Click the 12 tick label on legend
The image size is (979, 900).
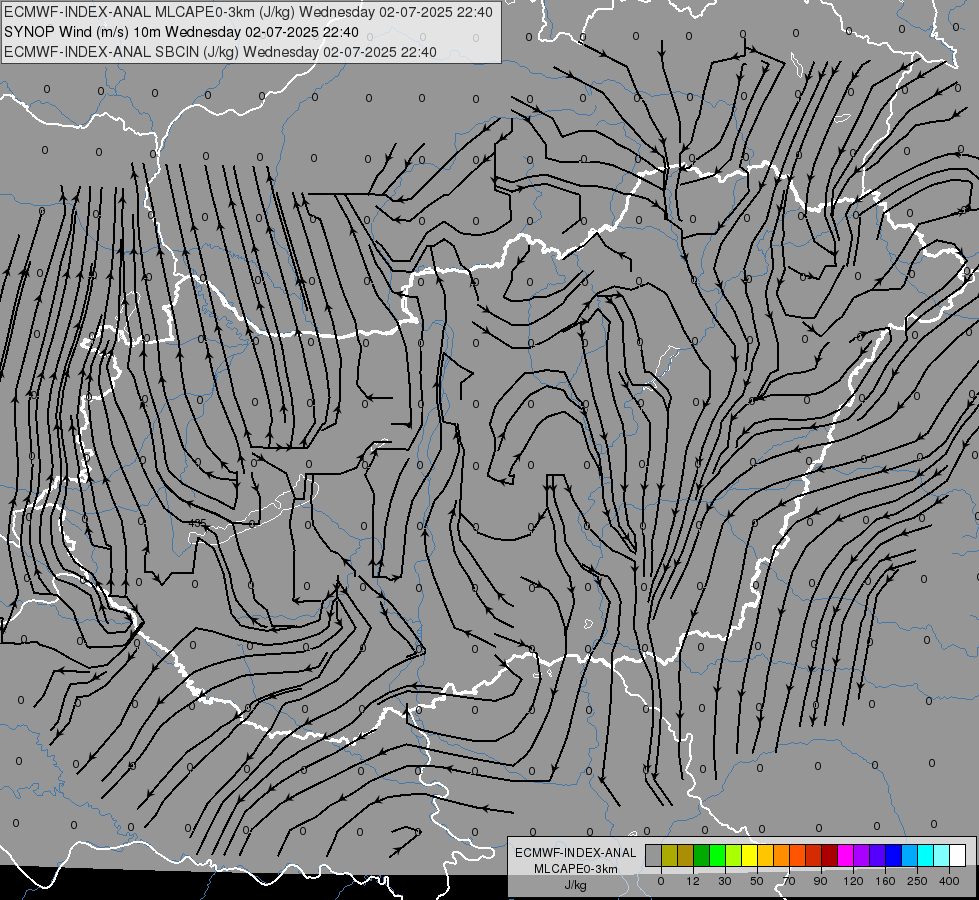click(x=693, y=881)
